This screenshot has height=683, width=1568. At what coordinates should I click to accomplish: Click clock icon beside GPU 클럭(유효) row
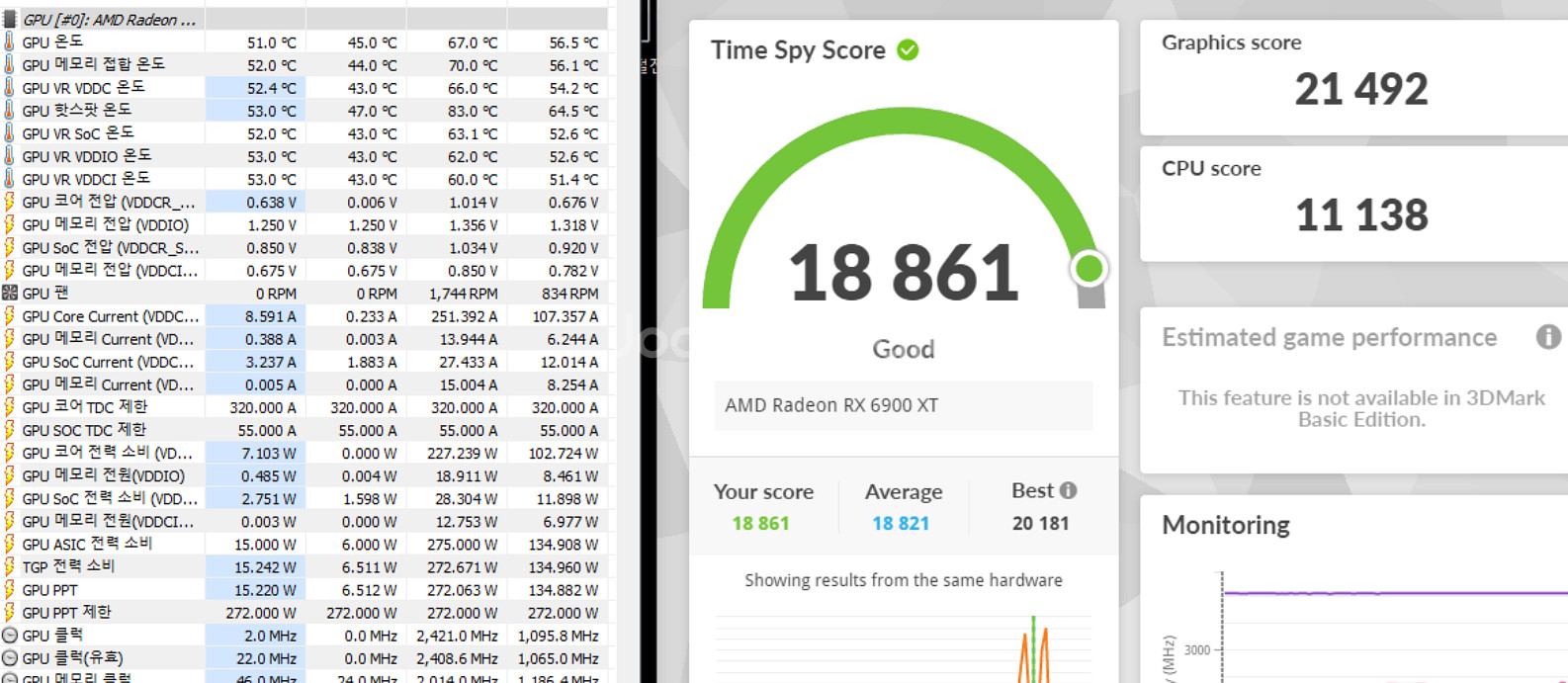(10, 657)
